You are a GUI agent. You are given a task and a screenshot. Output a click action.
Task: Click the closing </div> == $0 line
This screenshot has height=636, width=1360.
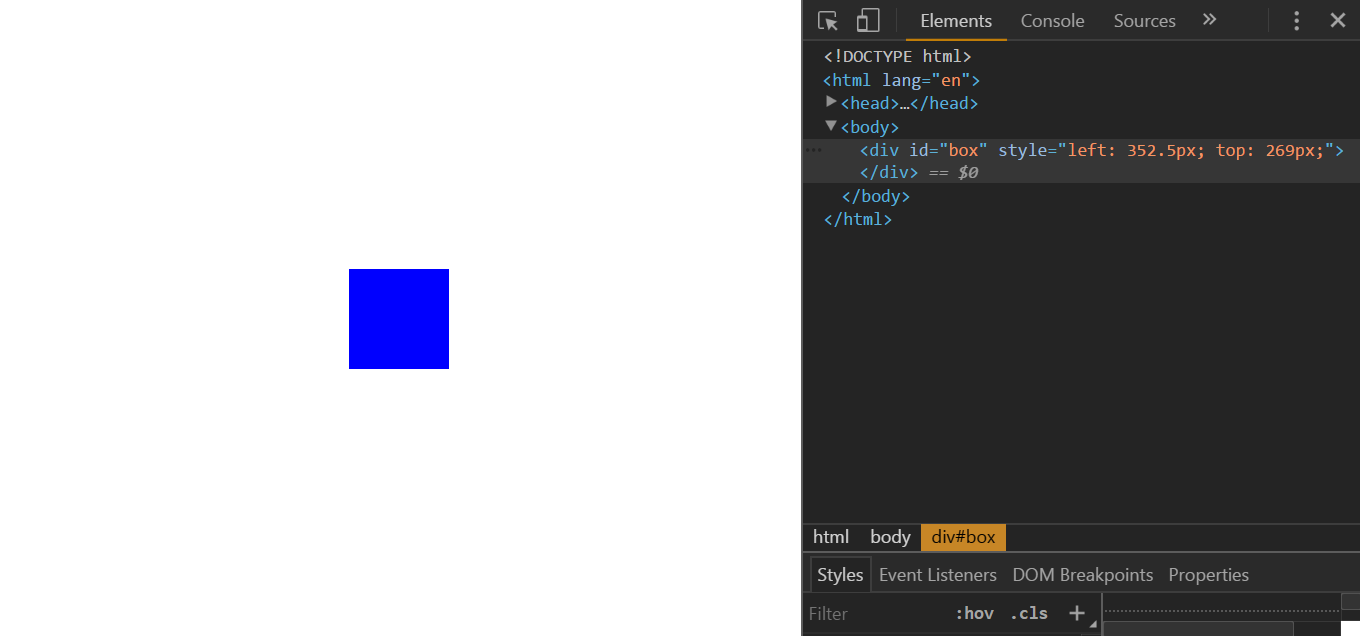pos(918,173)
